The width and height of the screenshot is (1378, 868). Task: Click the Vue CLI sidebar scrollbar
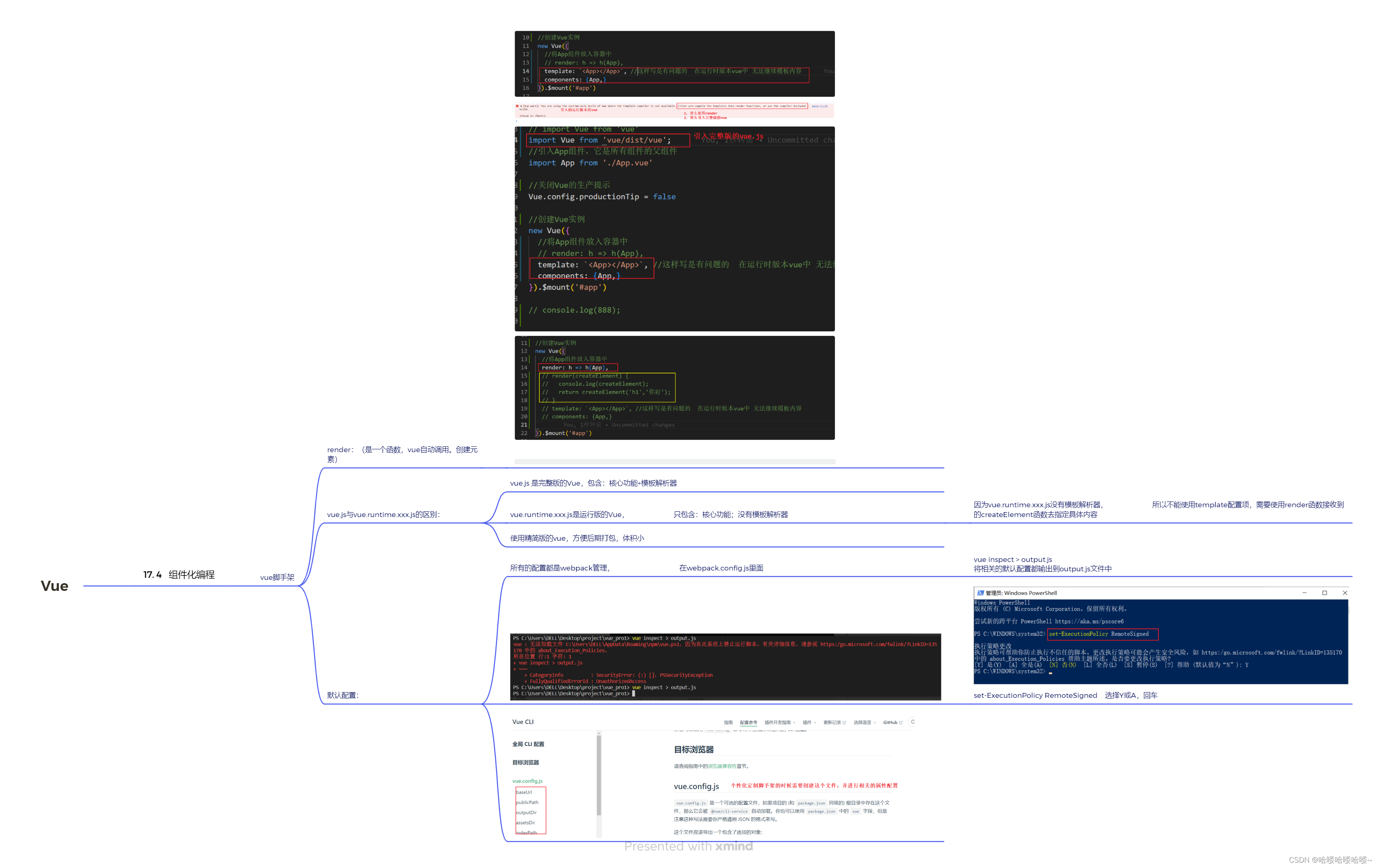click(599, 775)
